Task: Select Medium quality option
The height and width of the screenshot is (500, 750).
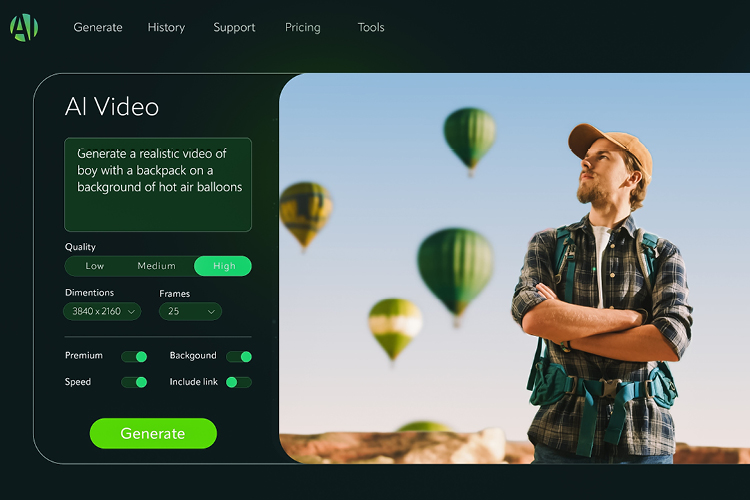Action: point(156,266)
